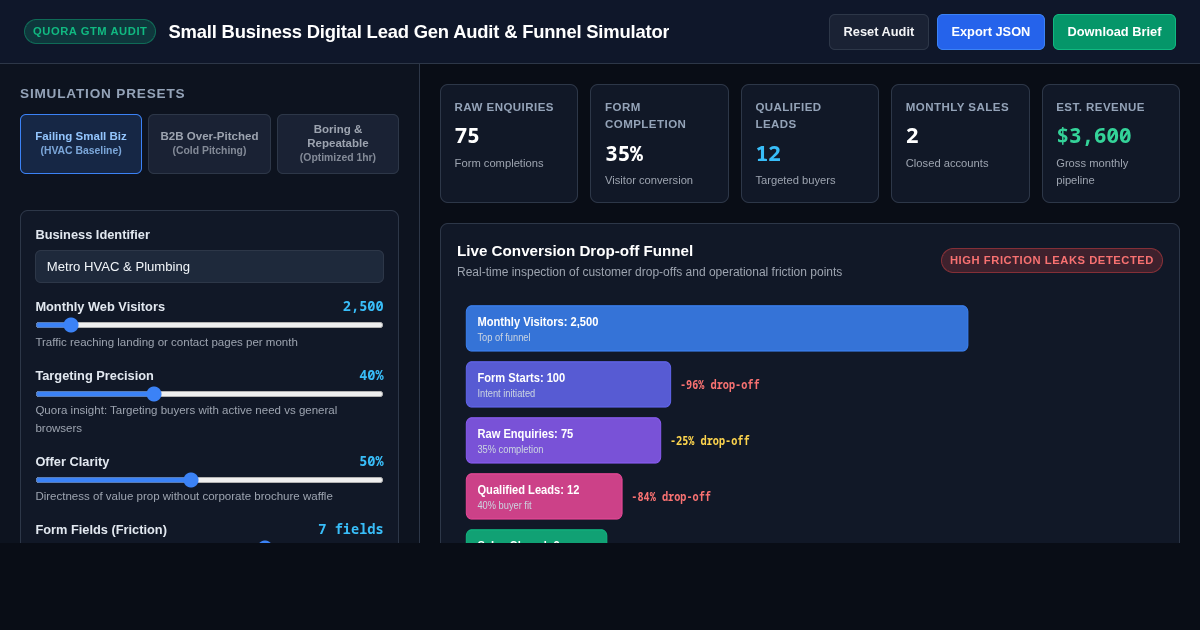The image size is (1200, 630).
Task: Select the Form Starts: 100 funnel bar
Action: pyautogui.click(x=568, y=384)
